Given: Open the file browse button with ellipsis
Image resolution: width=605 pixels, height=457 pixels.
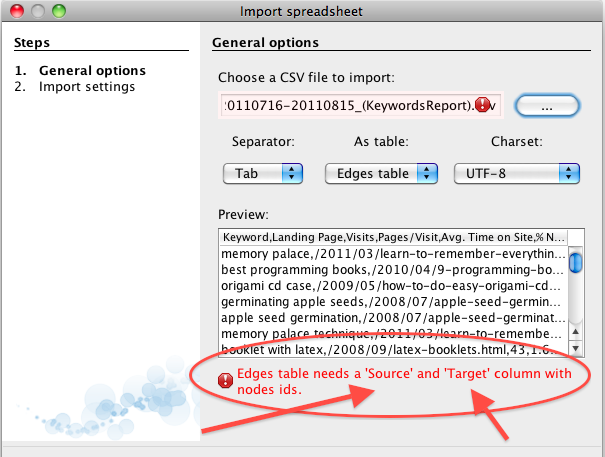Looking at the screenshot, I should point(547,105).
